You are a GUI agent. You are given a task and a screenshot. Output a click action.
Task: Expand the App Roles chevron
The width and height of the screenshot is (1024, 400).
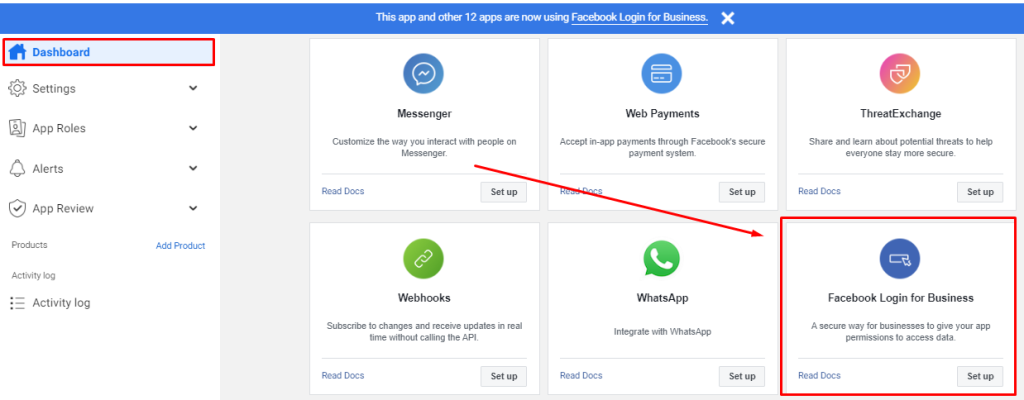tap(193, 128)
